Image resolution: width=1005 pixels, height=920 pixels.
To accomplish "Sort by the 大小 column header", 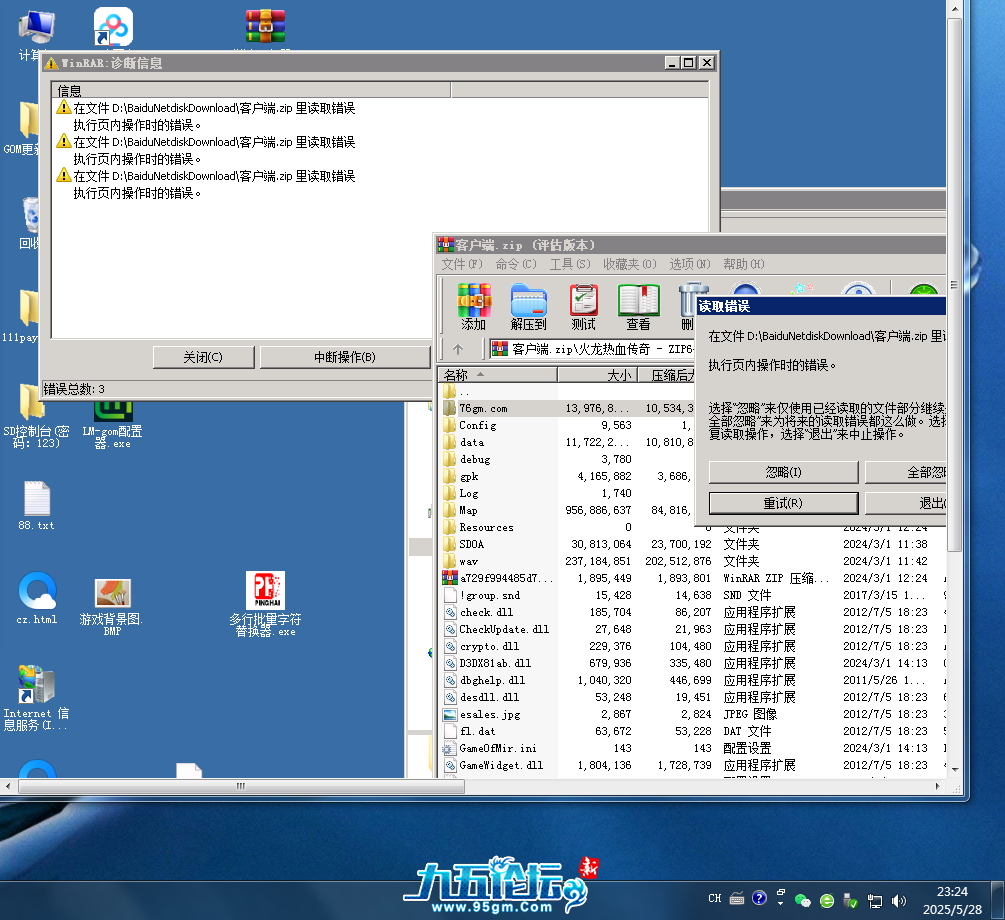I will [x=597, y=375].
